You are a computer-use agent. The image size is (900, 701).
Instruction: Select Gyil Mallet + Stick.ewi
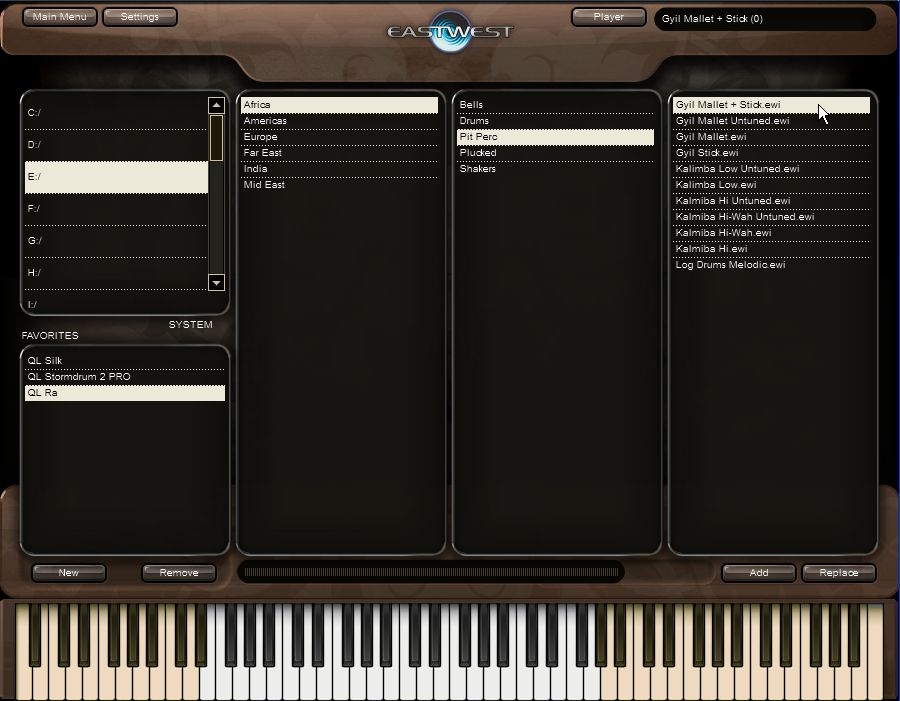pyautogui.click(x=771, y=104)
